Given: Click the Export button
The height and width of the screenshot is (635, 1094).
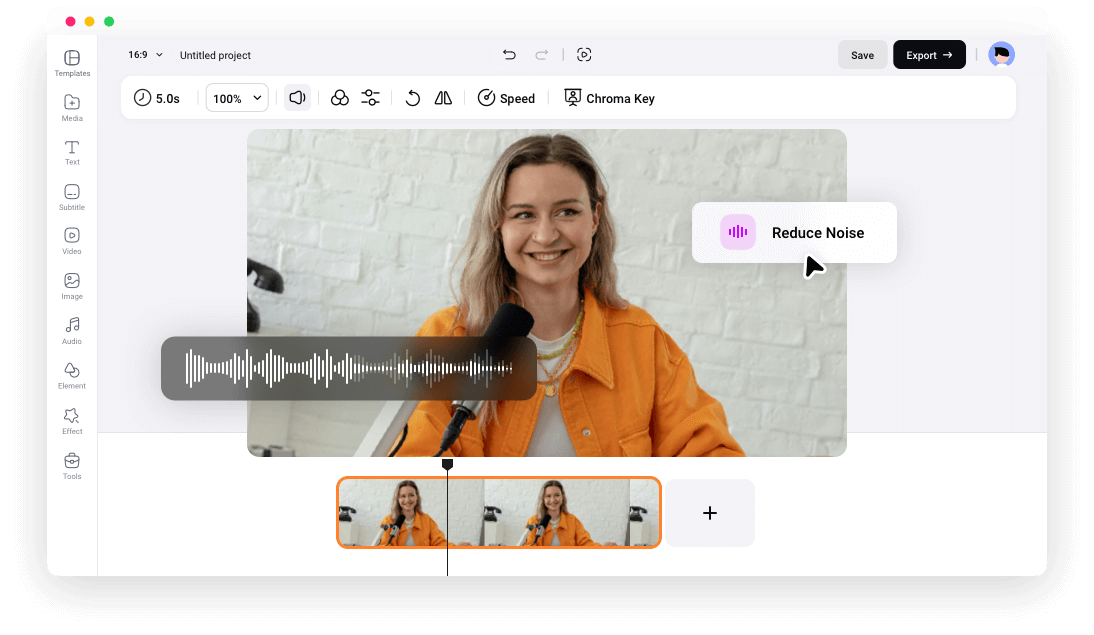Looking at the screenshot, I should tap(929, 54).
